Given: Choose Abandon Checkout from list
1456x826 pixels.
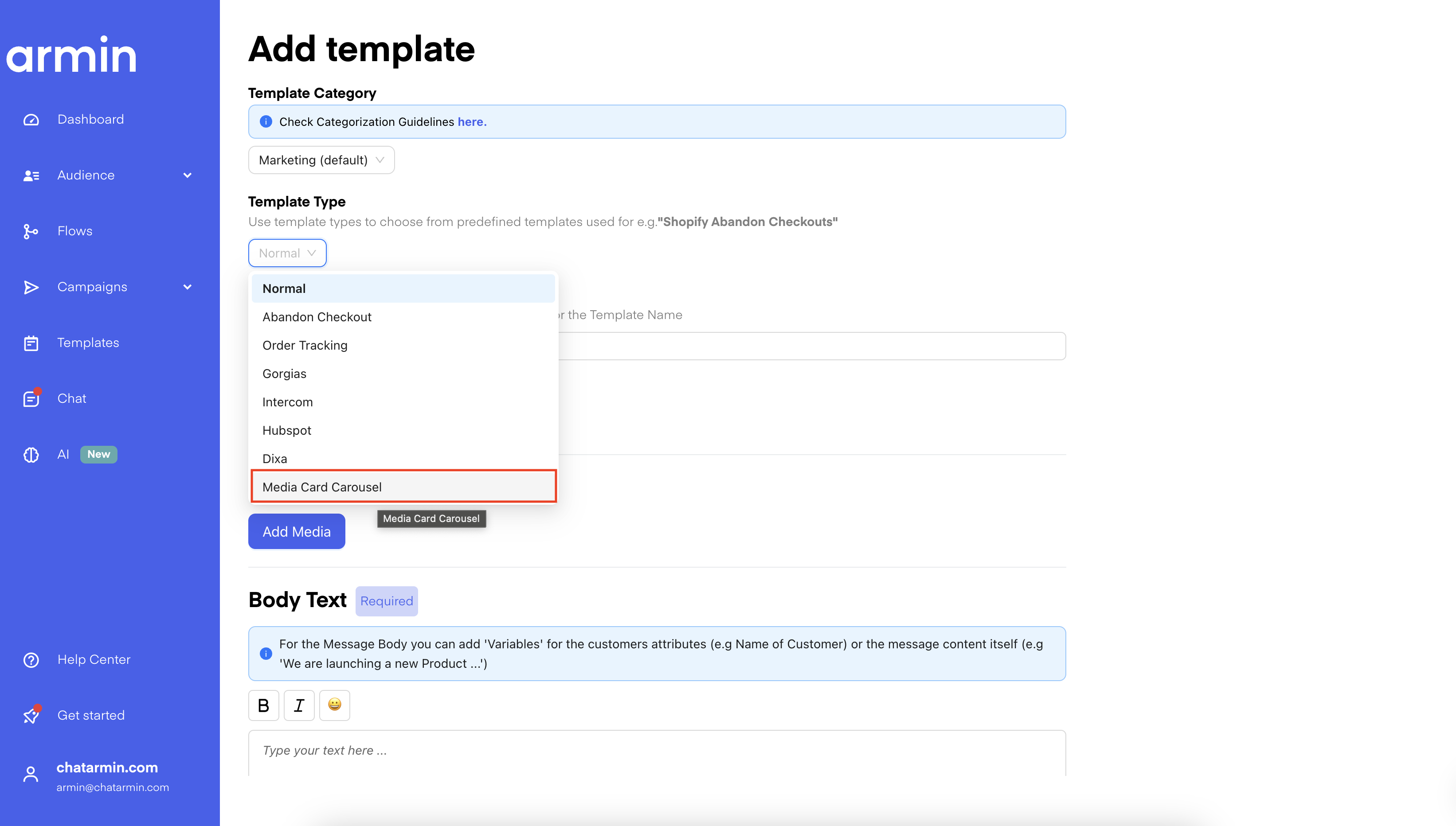Looking at the screenshot, I should [317, 317].
